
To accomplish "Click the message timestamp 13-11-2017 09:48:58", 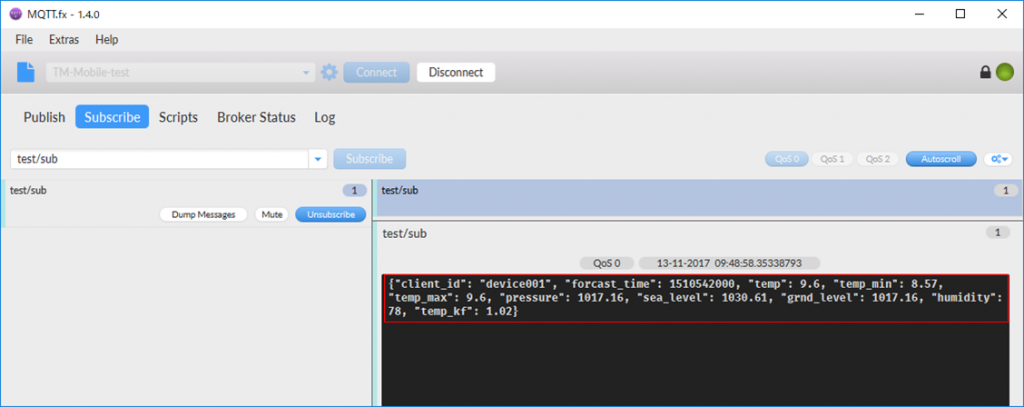I will [x=729, y=263].
